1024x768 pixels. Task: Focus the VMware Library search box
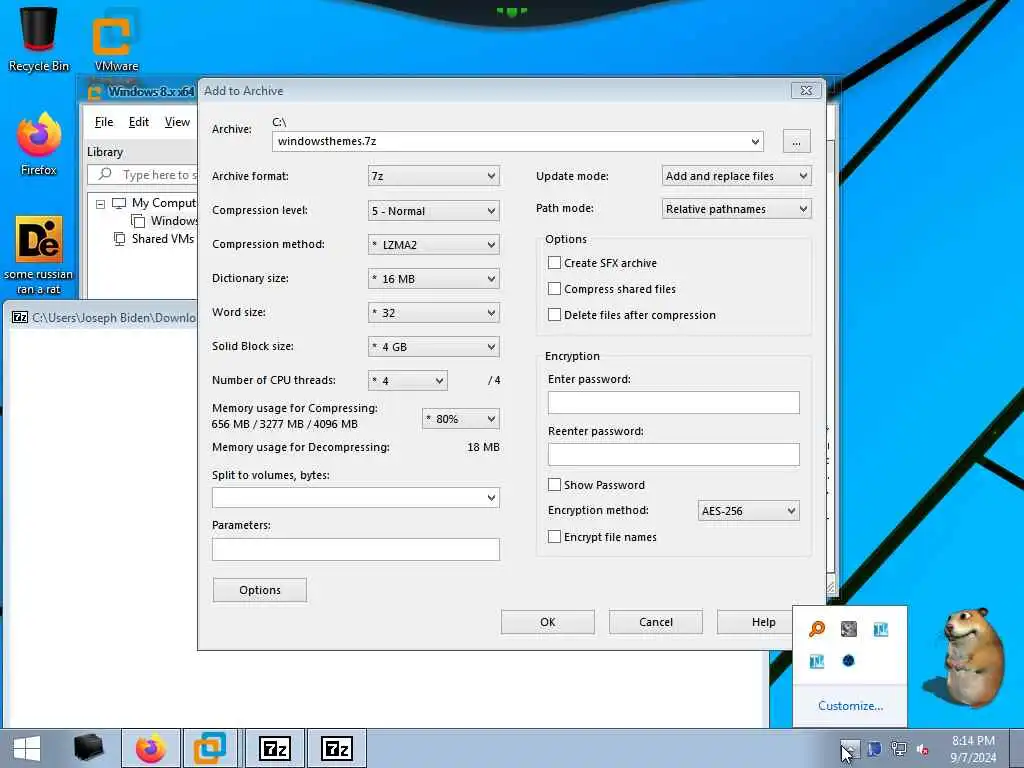click(142, 174)
